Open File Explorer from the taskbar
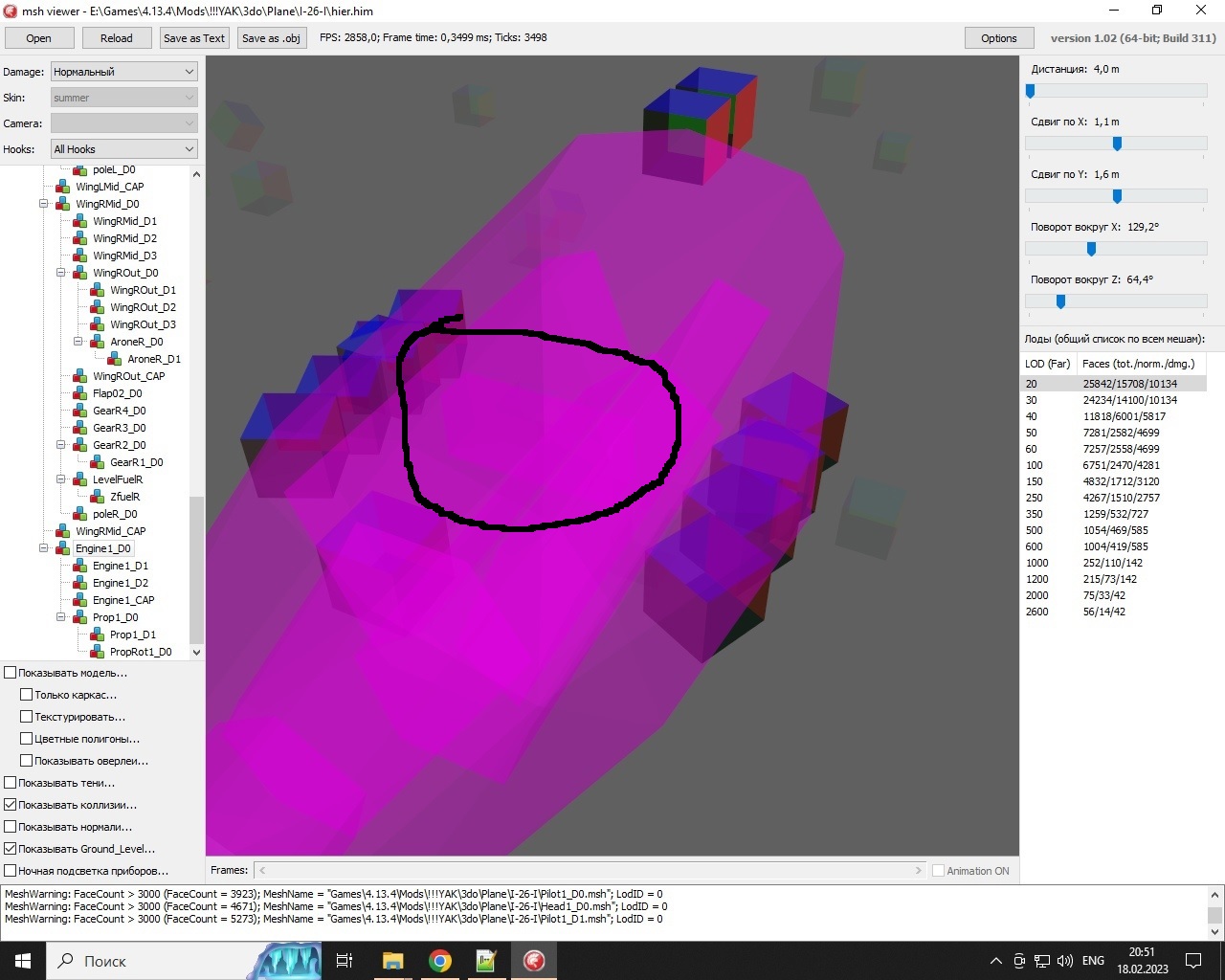The image size is (1225, 980). tap(393, 961)
